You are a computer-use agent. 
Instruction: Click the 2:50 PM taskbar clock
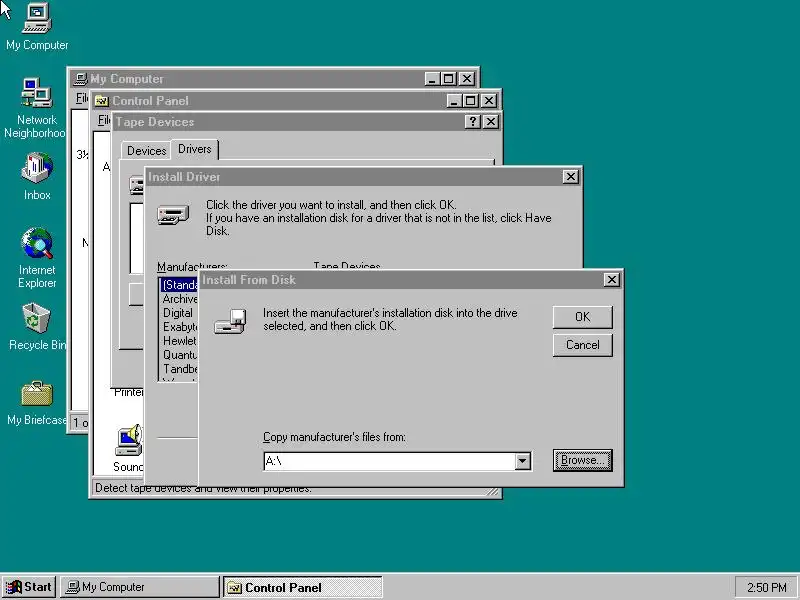[x=766, y=587]
